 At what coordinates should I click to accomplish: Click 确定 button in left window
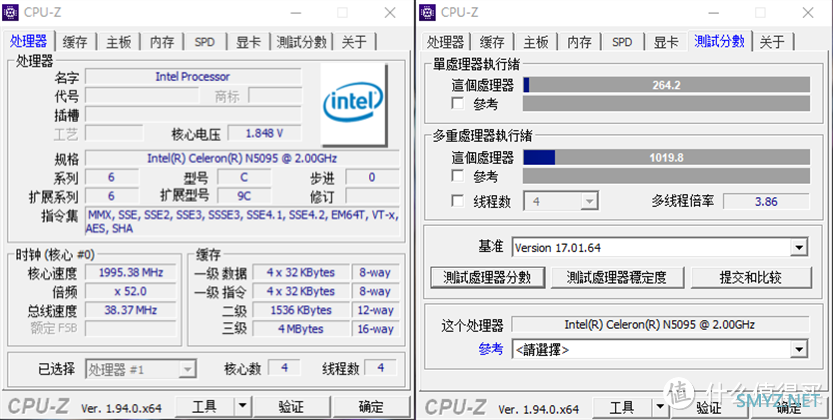point(371,407)
